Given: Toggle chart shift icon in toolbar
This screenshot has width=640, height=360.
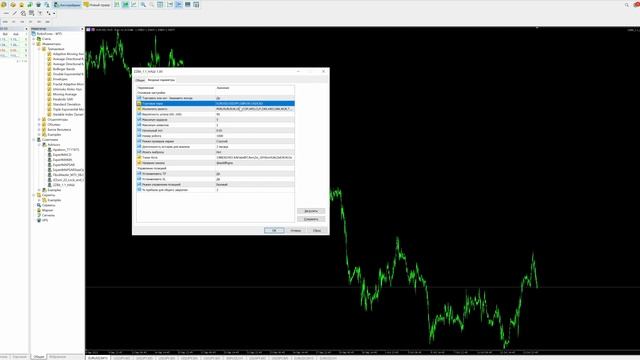Looking at the screenshot, I should [178, 4].
